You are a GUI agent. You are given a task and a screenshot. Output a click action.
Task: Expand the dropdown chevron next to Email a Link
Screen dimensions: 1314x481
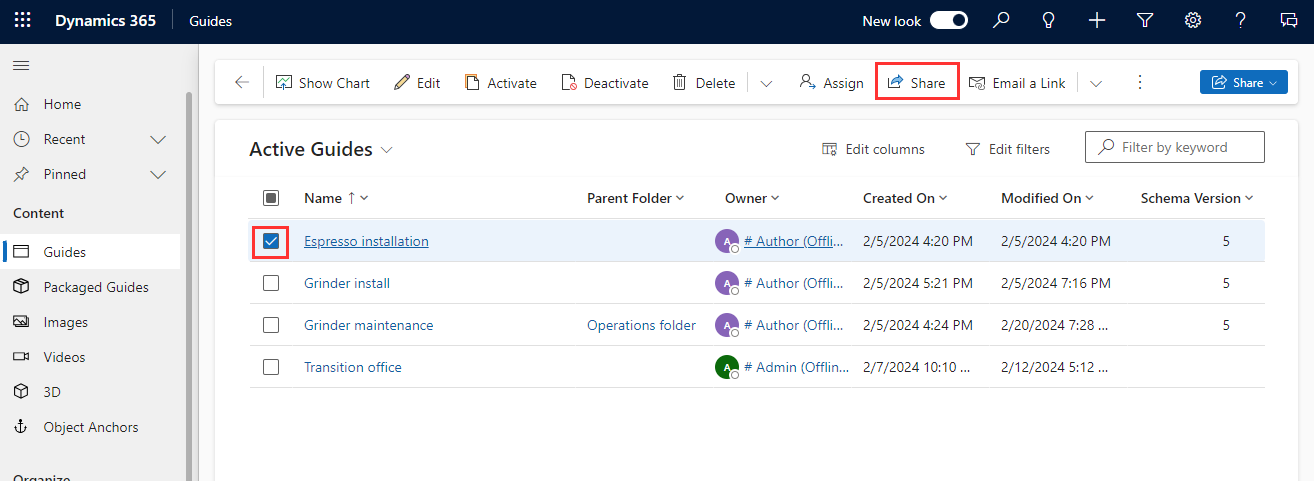[x=1096, y=83]
